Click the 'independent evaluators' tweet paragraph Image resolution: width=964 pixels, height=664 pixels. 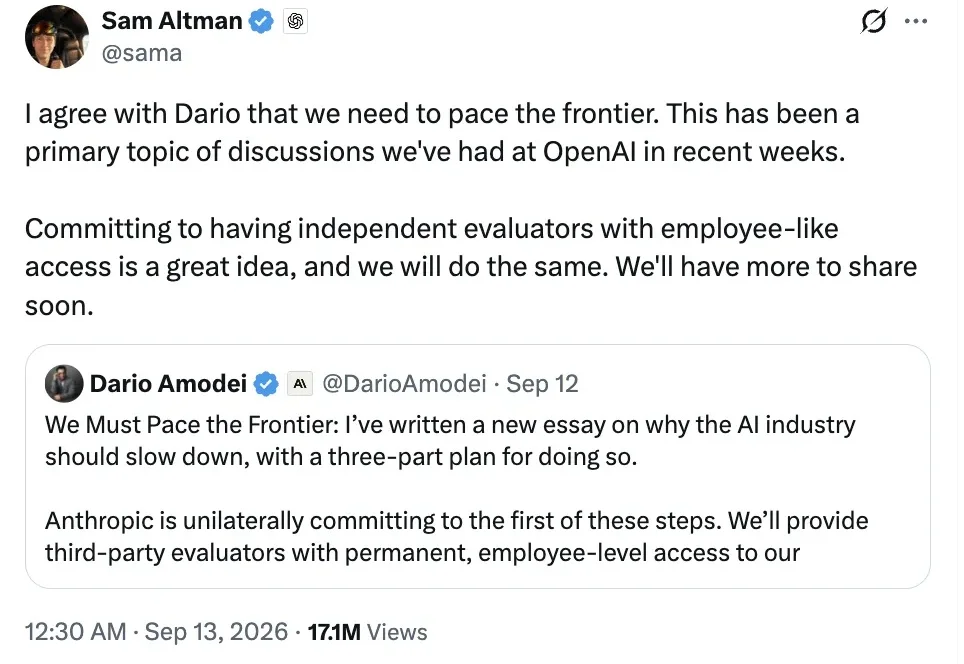tap(471, 267)
